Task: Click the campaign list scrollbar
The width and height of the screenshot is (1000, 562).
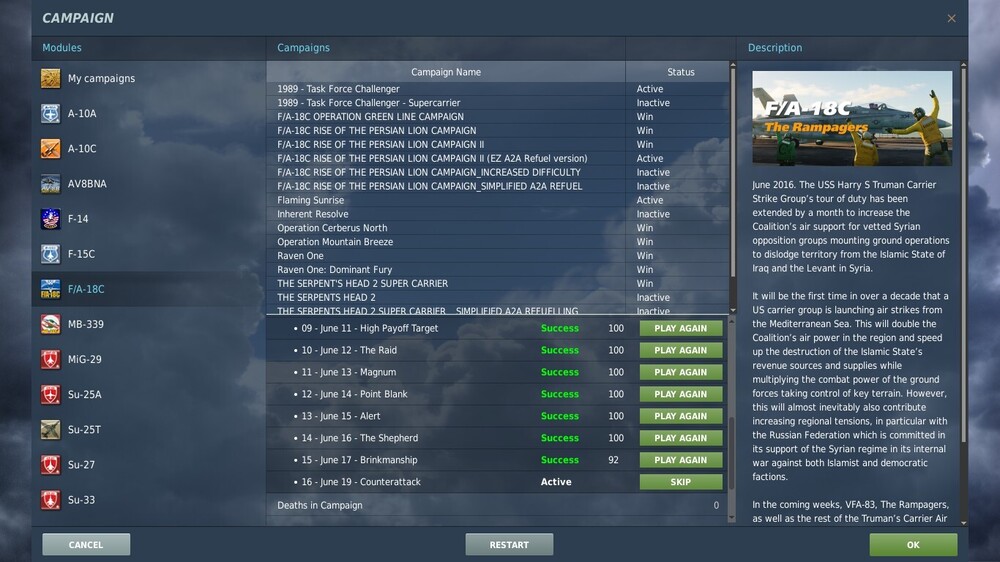Action: point(733,172)
